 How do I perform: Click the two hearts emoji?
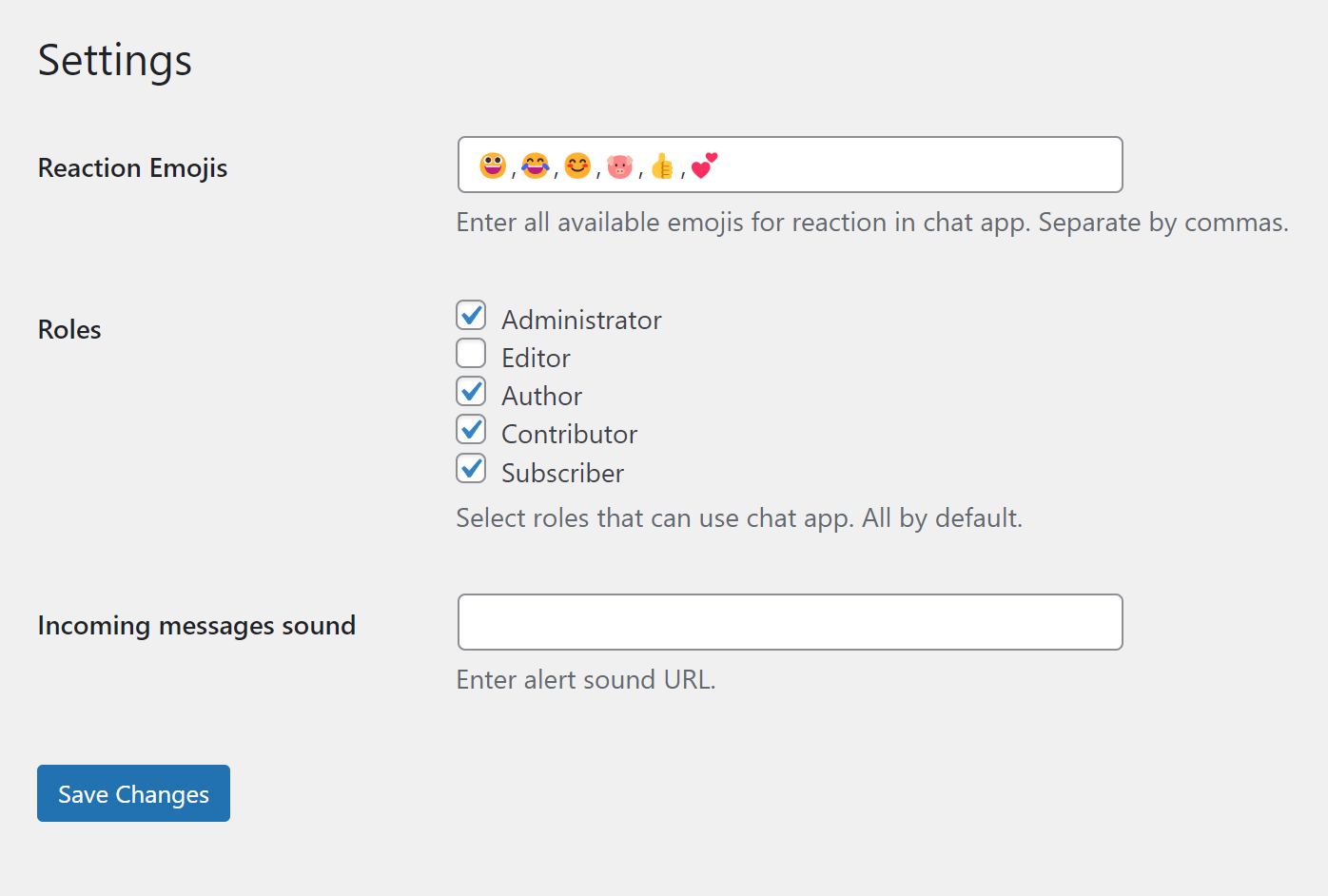coord(704,166)
